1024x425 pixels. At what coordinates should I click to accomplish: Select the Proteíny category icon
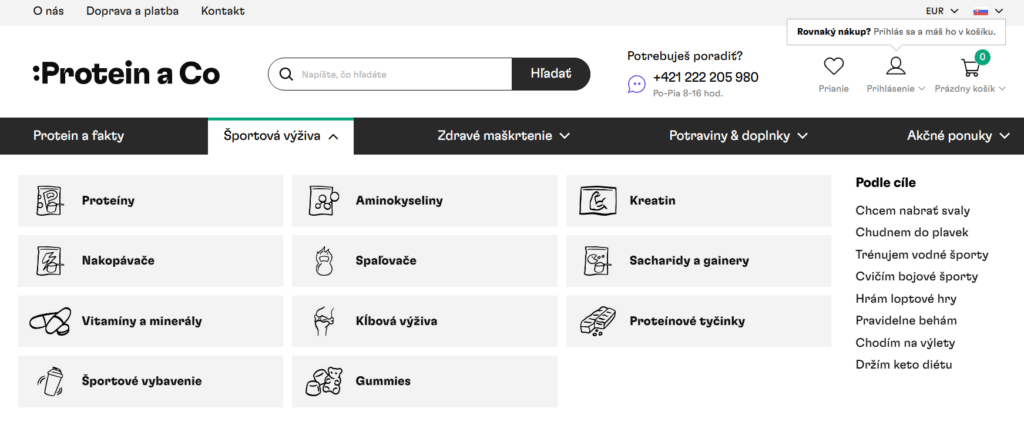point(49,200)
